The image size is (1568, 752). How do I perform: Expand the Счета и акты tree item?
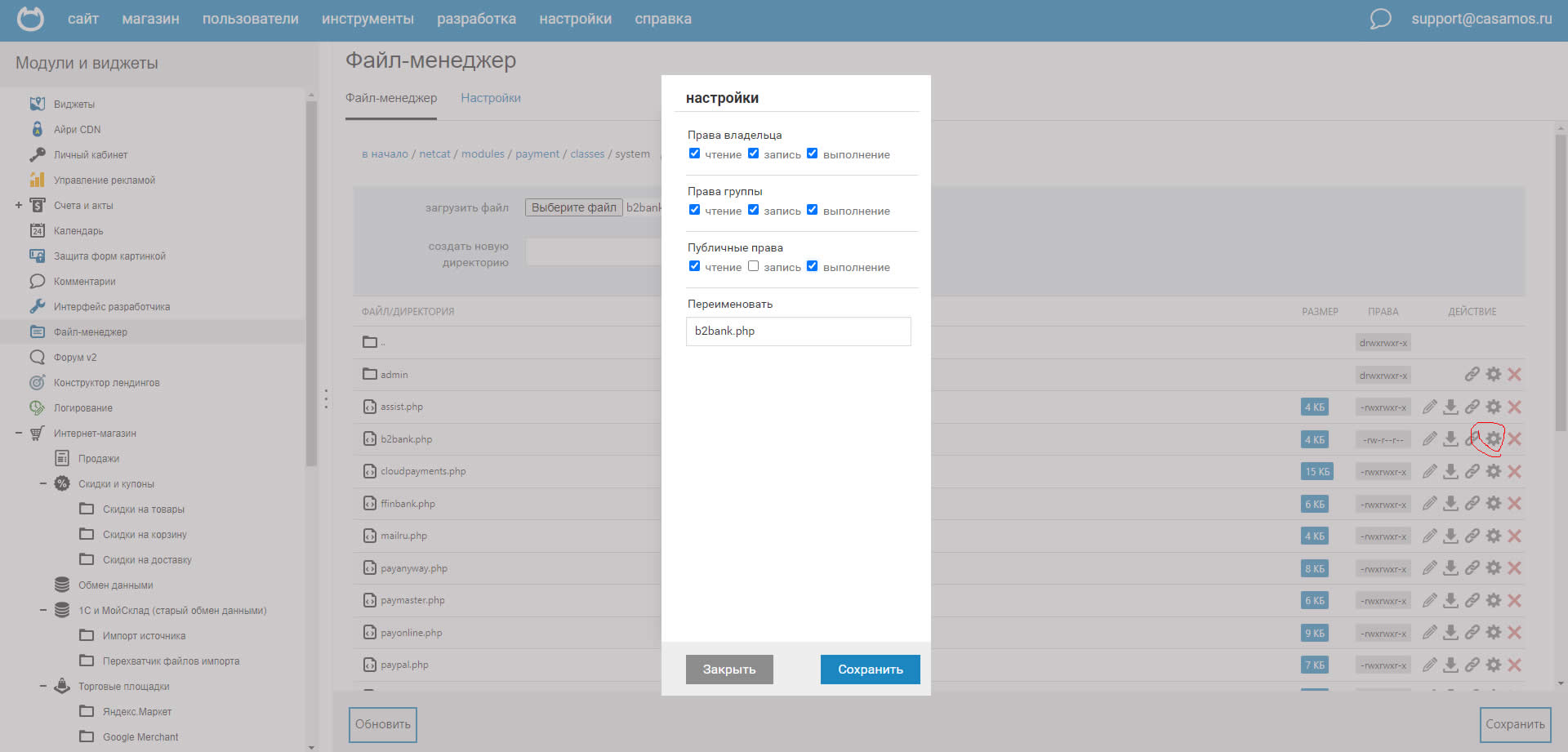tap(19, 206)
